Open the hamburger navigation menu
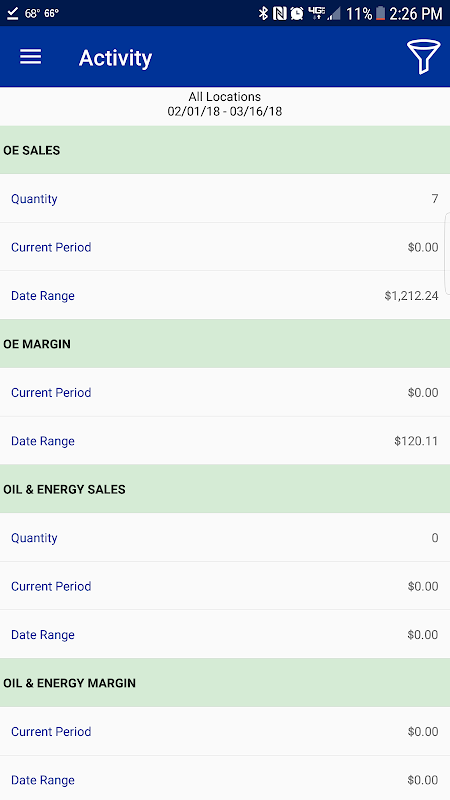The image size is (450, 800). pos(31,57)
